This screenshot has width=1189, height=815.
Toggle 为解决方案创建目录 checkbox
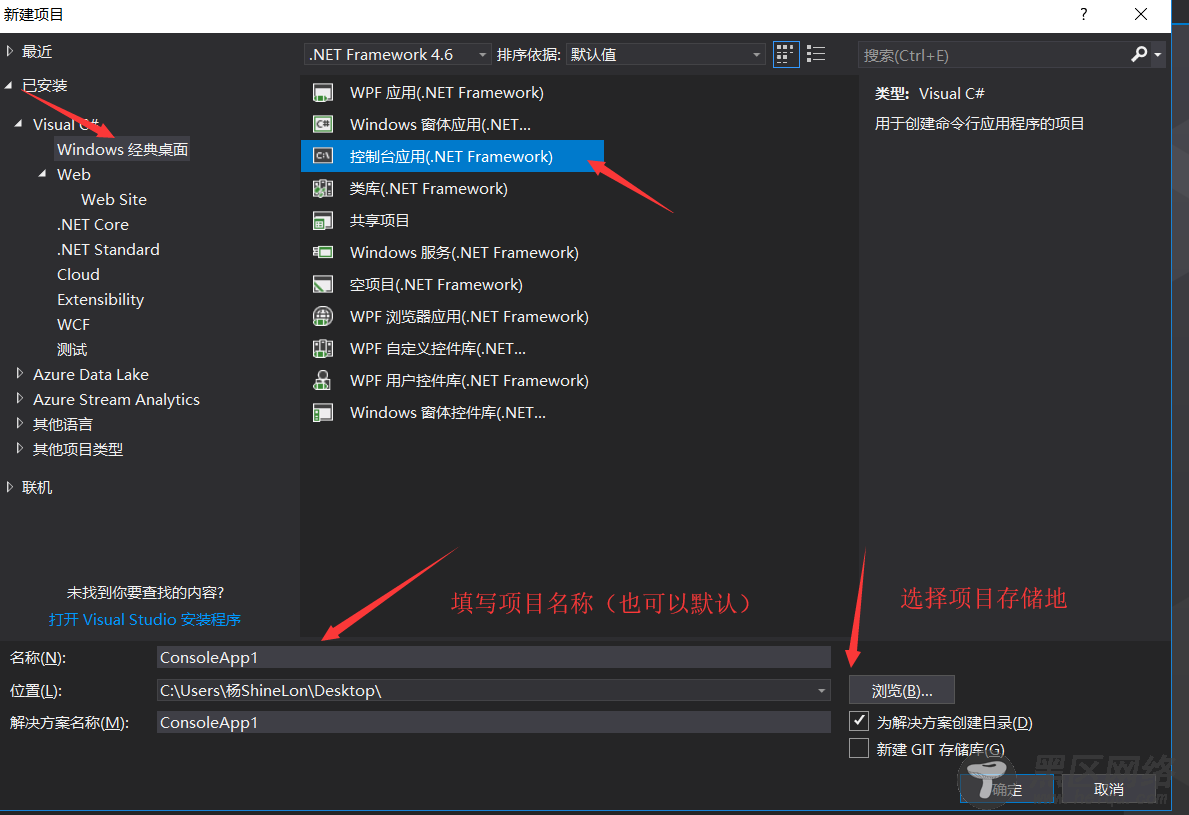(859, 721)
